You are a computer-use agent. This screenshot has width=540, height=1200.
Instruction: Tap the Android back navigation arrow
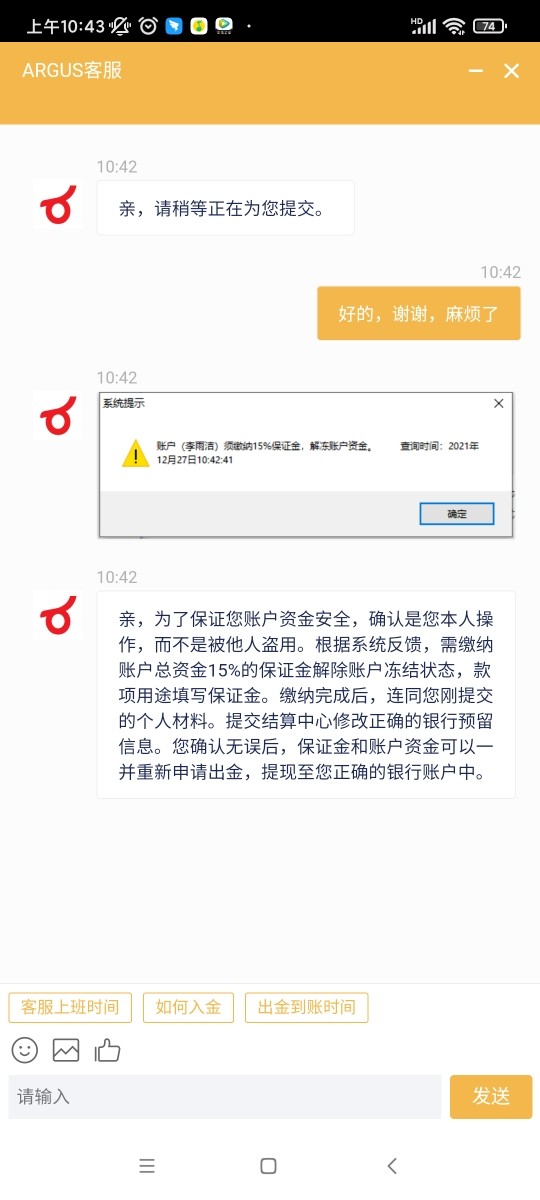coord(392,1165)
